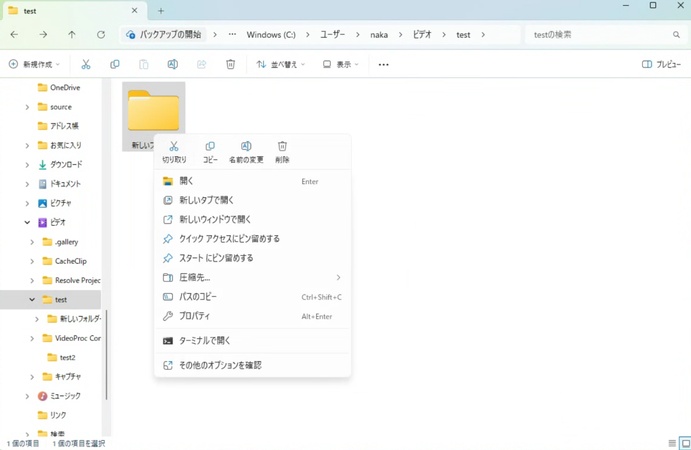Click the up arrow navigation icon

(72, 35)
